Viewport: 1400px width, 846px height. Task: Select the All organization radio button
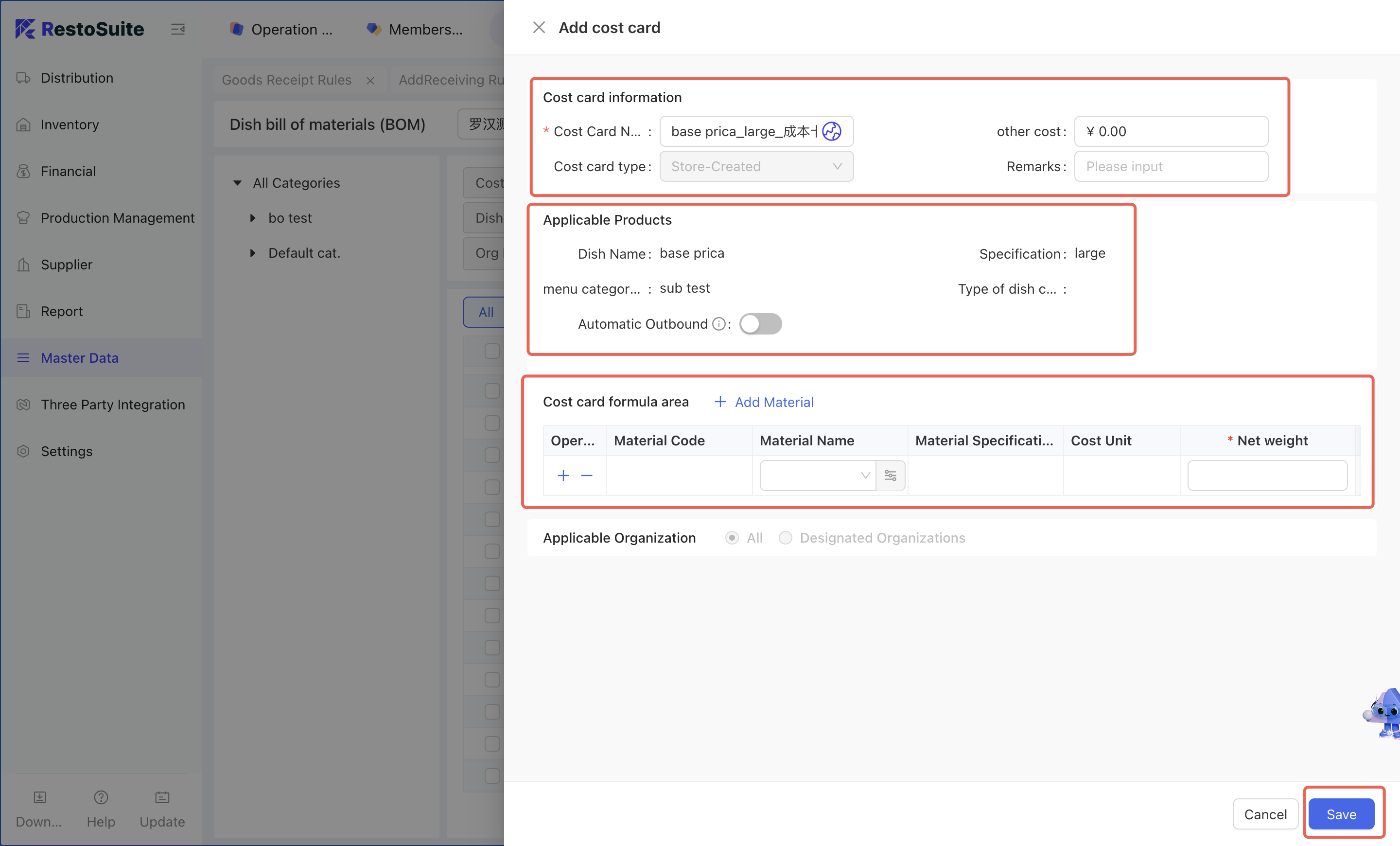coord(732,537)
